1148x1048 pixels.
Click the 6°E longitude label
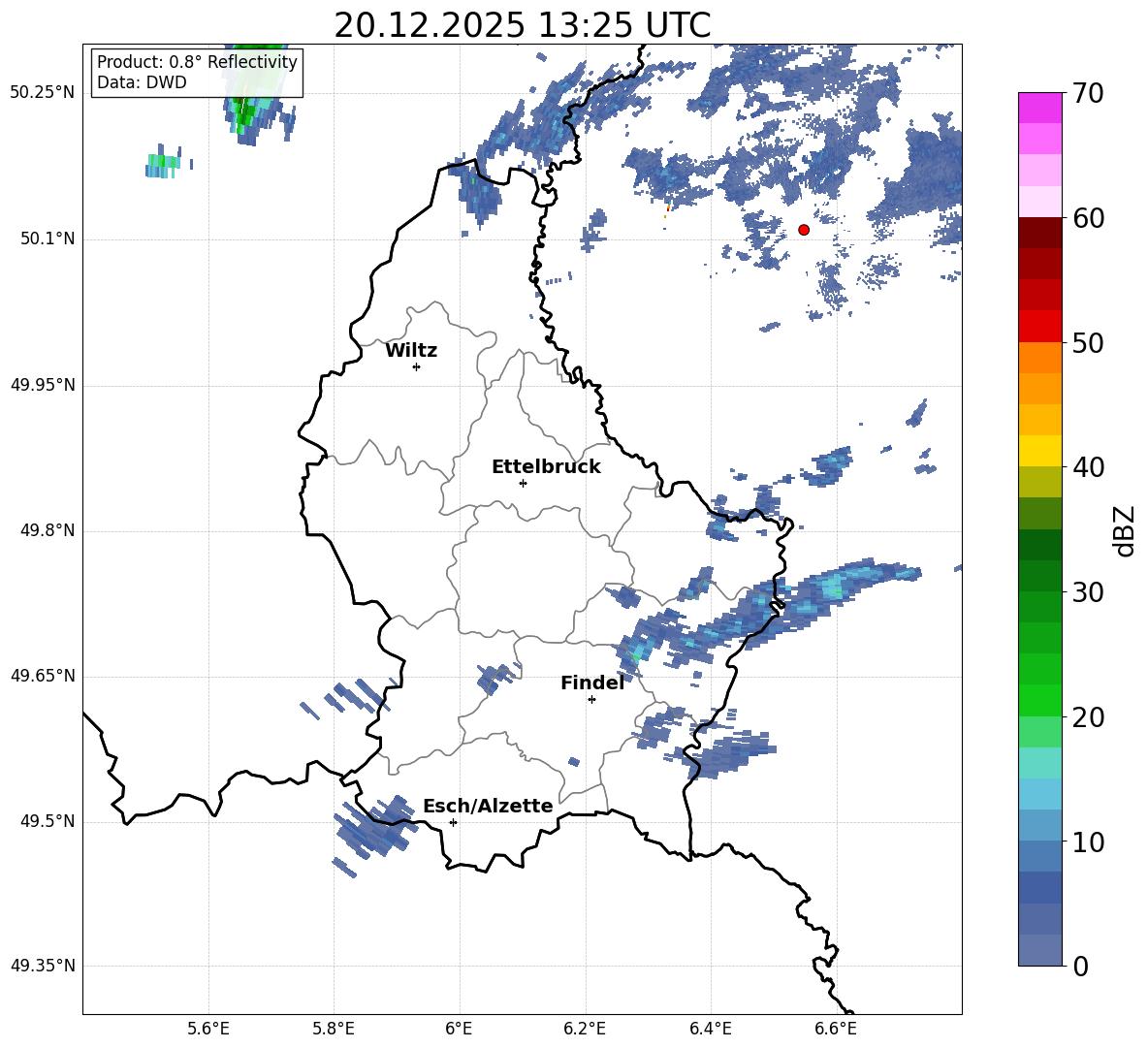tap(459, 1029)
